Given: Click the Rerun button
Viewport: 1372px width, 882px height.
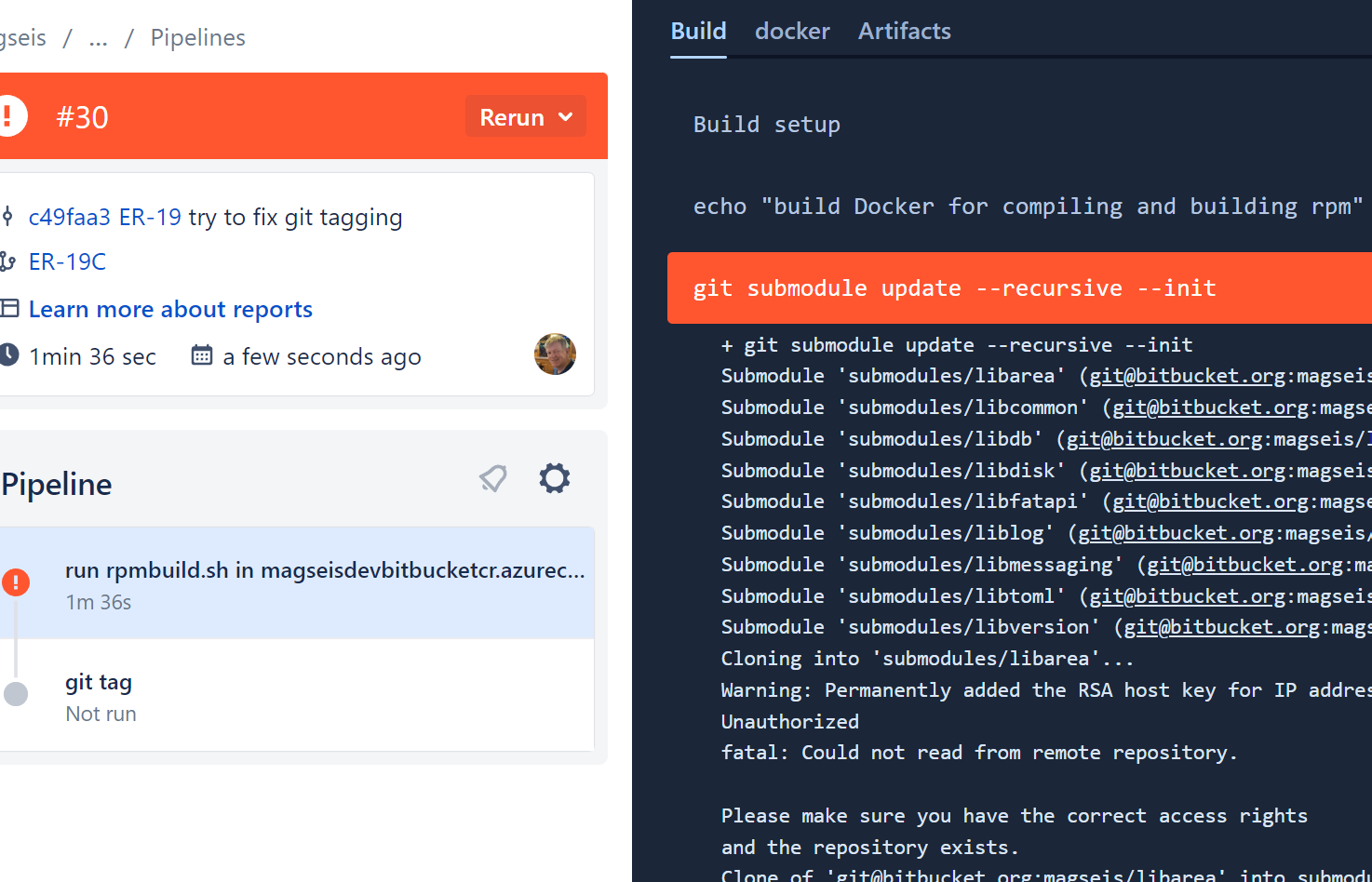Looking at the screenshot, I should 512,116.
